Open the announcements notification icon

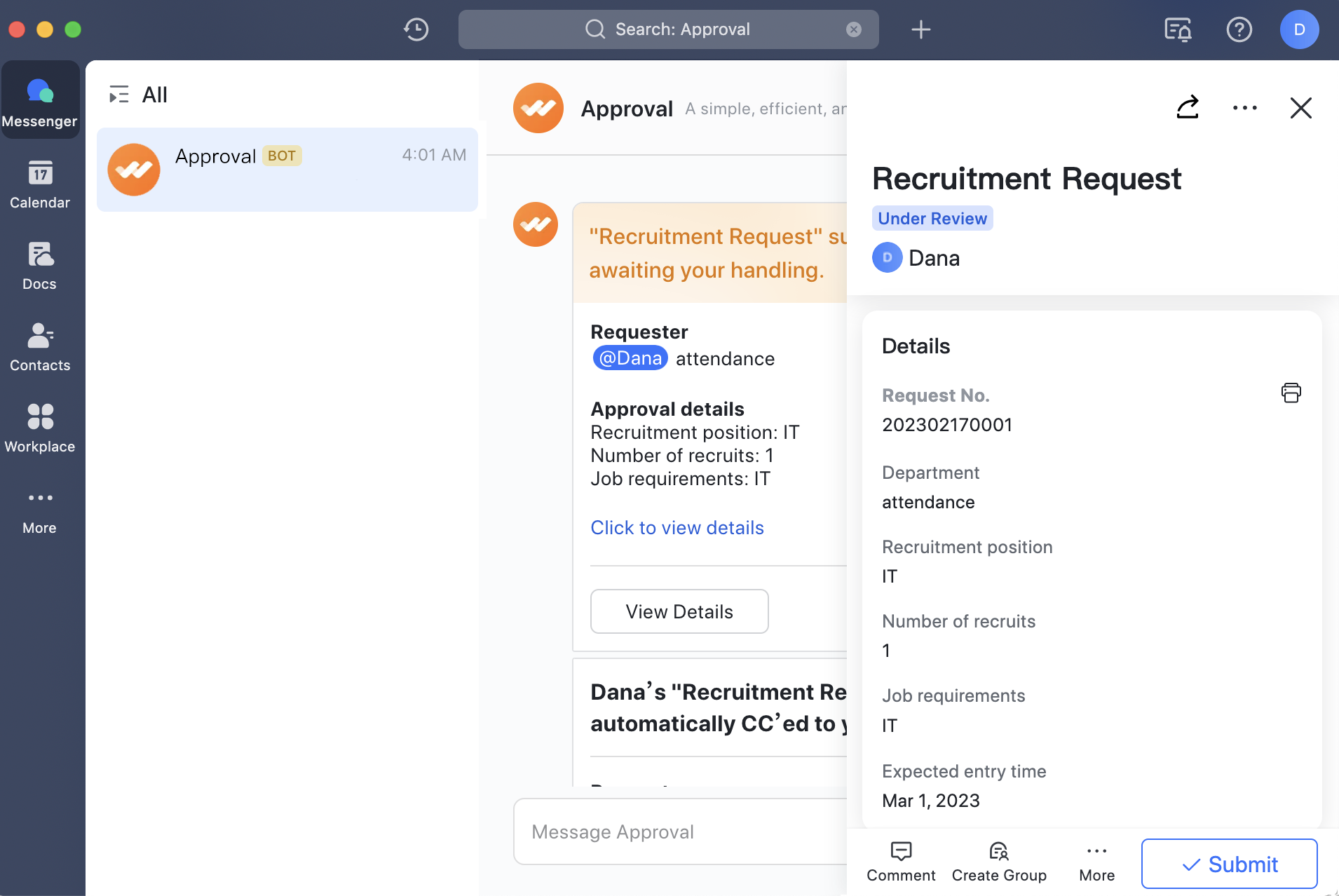coord(1177,29)
